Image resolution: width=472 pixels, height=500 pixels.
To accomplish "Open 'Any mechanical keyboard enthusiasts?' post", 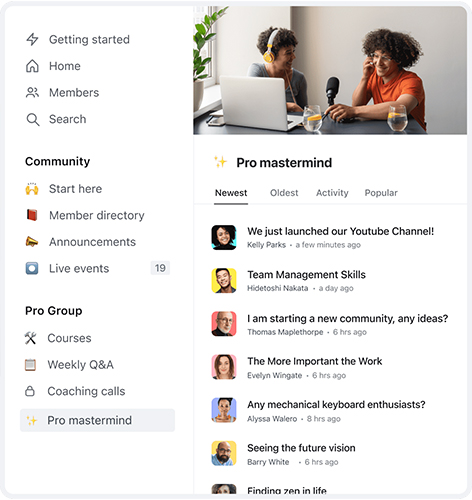I will [x=336, y=405].
